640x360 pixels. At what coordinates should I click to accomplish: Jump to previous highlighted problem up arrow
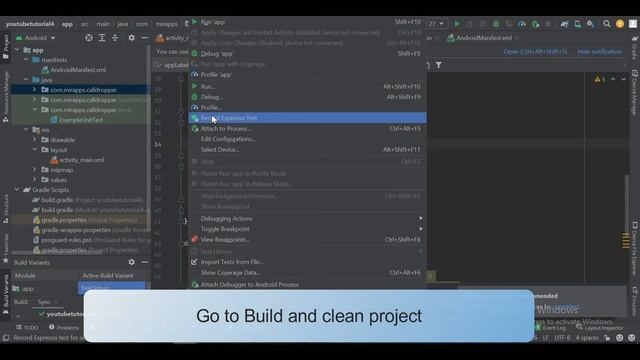[613, 79]
